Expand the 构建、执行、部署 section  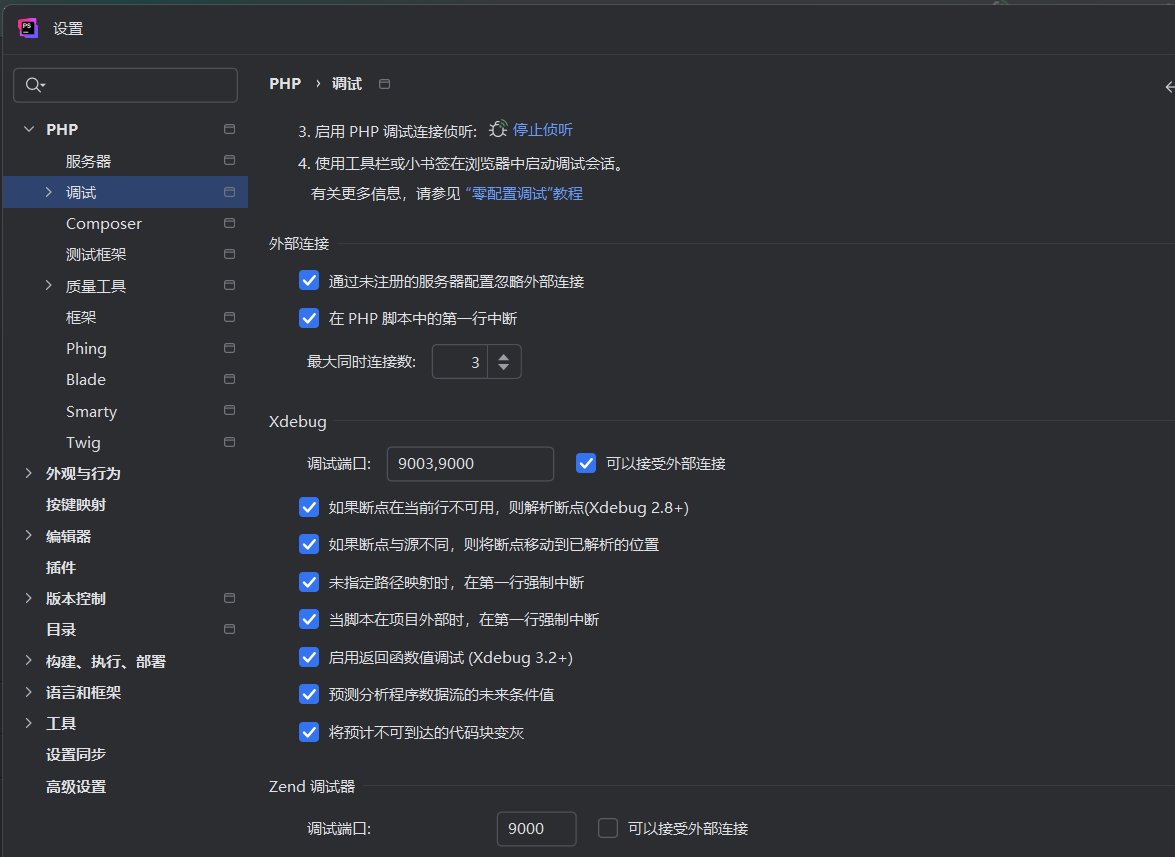coord(28,661)
